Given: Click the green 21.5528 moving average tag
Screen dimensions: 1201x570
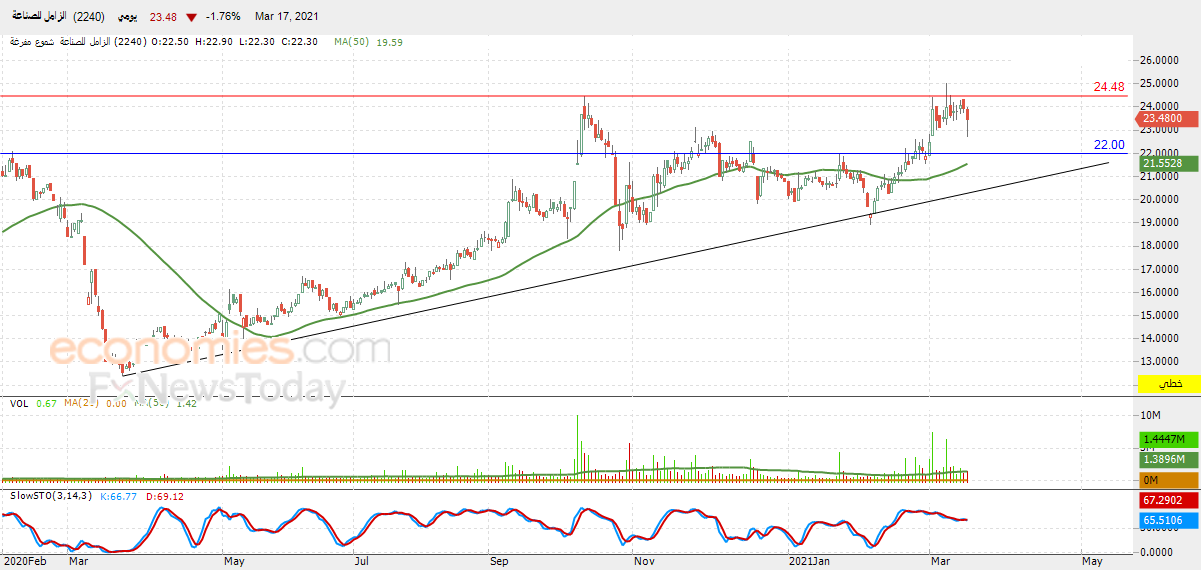Looking at the screenshot, I should [1168, 163].
